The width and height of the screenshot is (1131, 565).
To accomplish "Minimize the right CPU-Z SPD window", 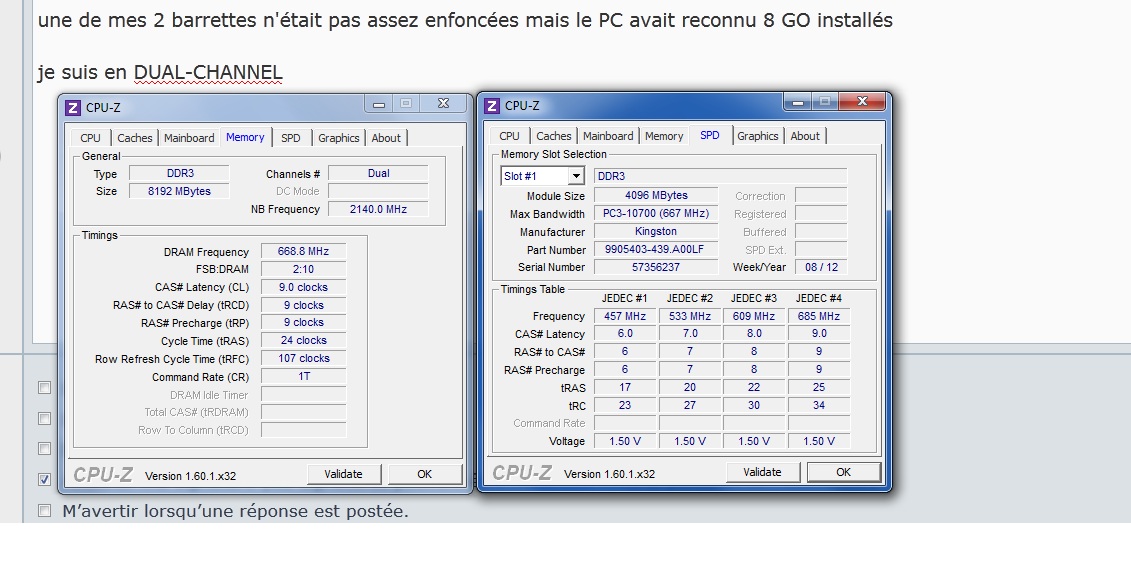I will point(797,102).
